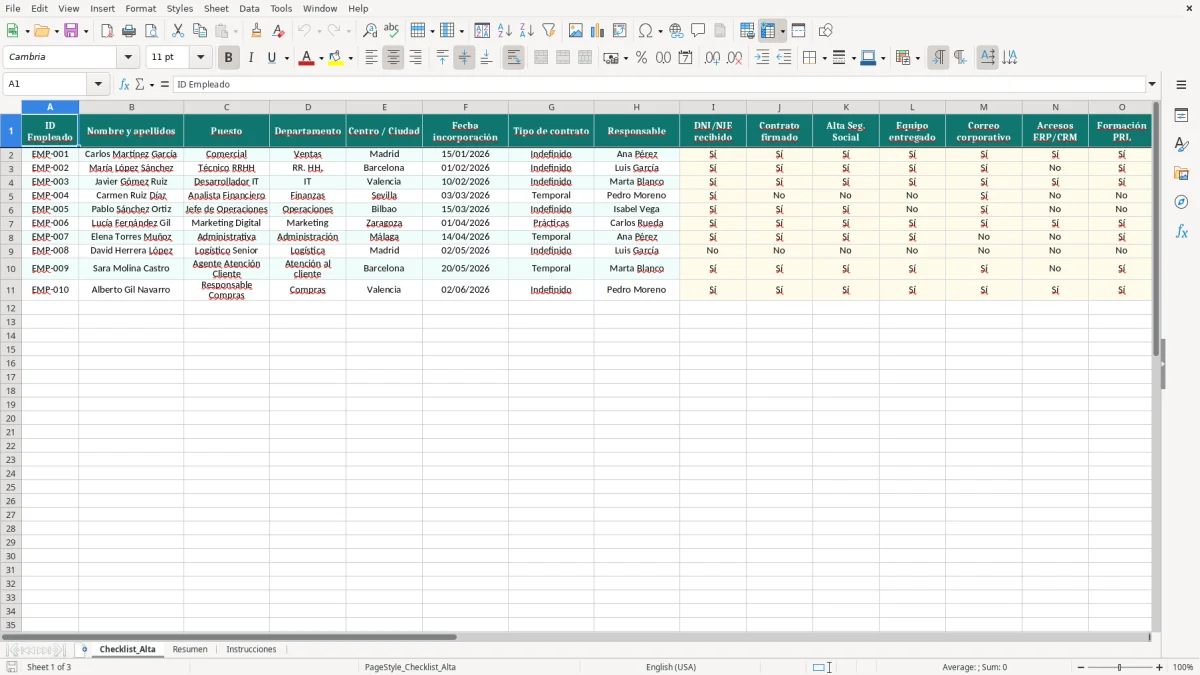Insert a comment
This screenshot has height=675, width=1200.
[698, 31]
